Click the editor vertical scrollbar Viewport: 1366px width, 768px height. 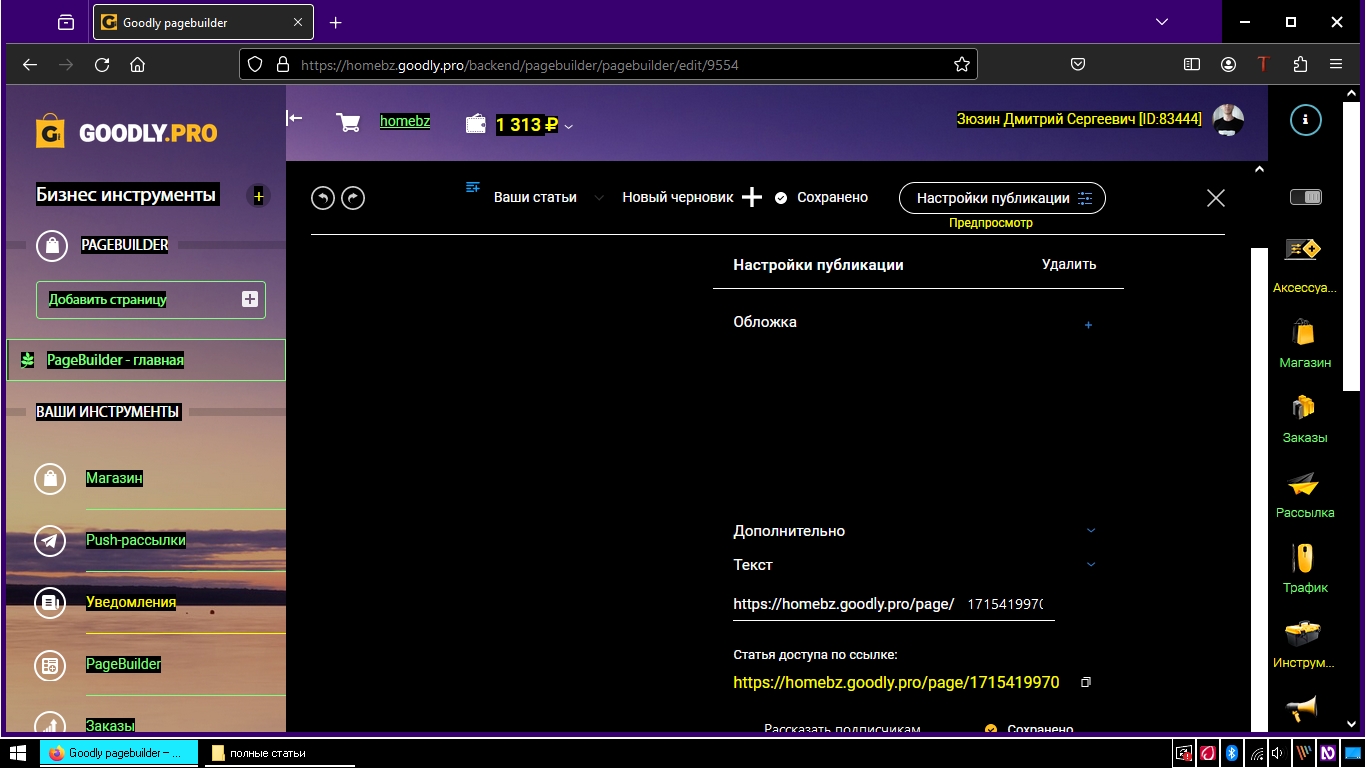click(1258, 490)
